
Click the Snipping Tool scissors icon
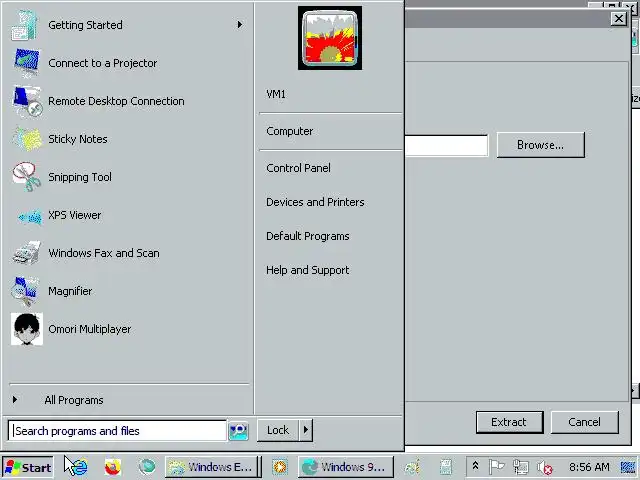(x=27, y=177)
